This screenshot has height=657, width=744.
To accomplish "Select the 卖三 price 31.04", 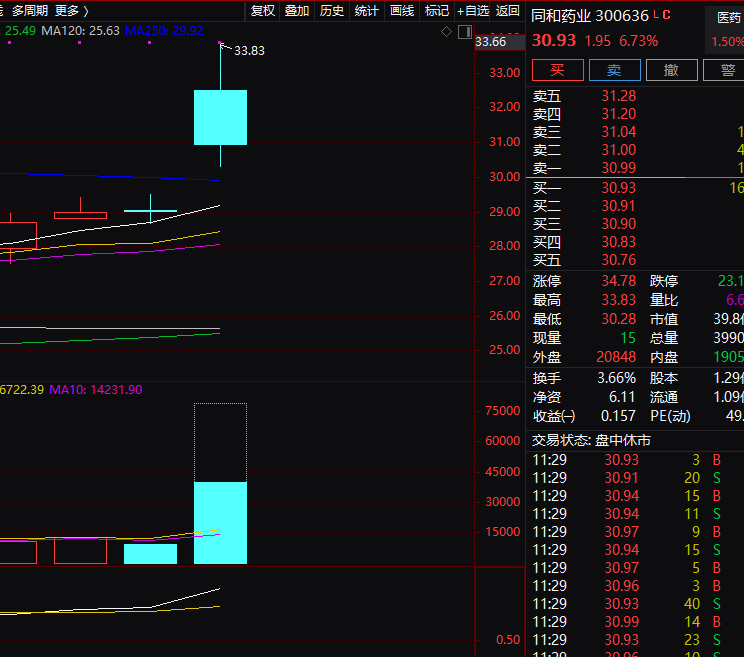I will (x=619, y=132).
